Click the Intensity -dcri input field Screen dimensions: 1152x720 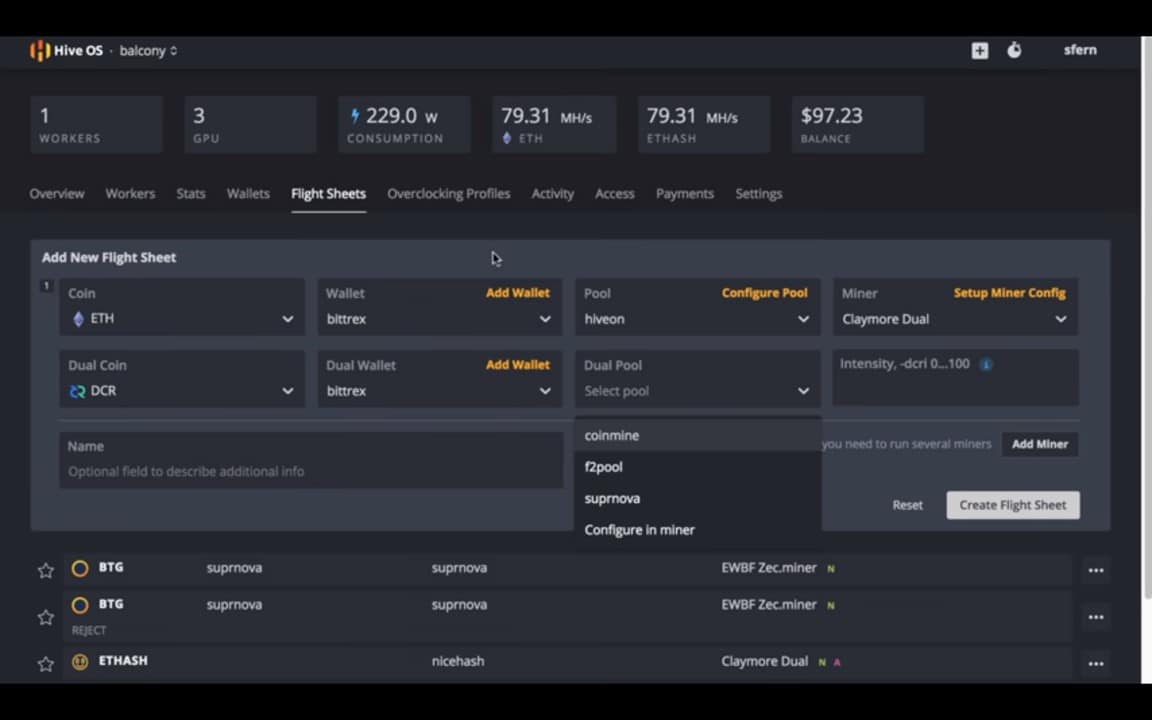click(955, 378)
